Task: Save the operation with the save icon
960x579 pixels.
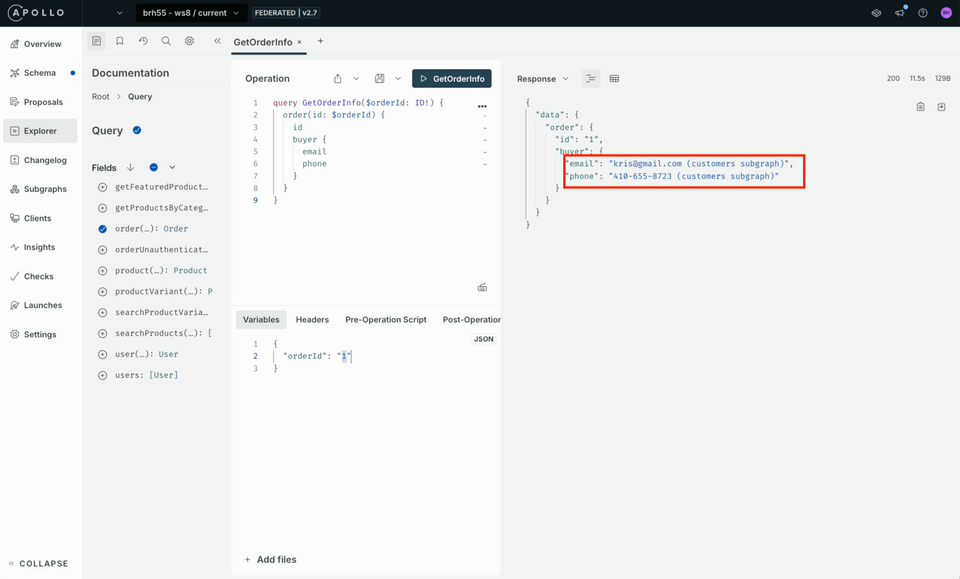Action: 379,78
